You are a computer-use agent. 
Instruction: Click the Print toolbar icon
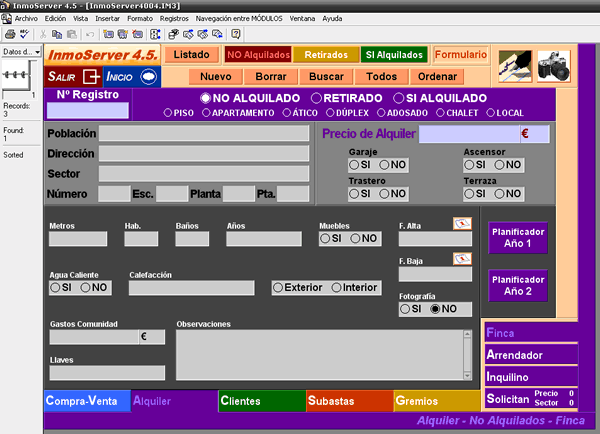click(10, 34)
